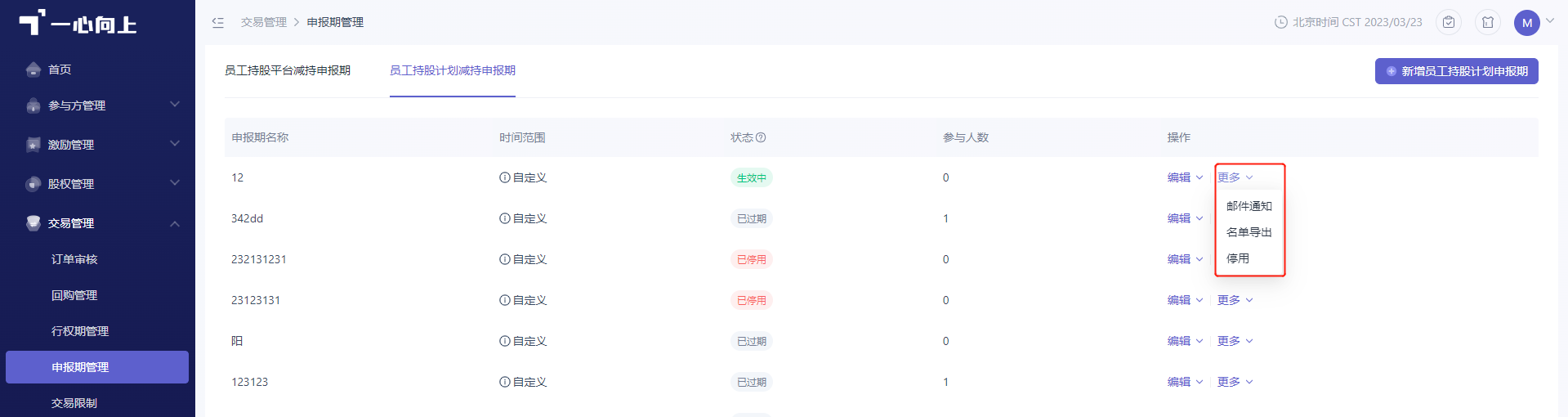This screenshot has height=417, width=1568.
Task: Click the 新增员工持股计划申报期 button
Action: click(x=1456, y=71)
